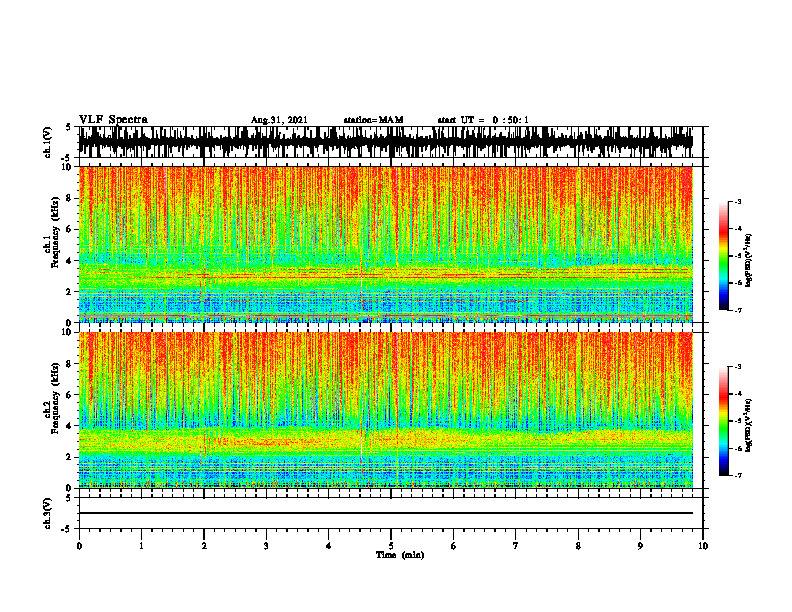Click the time axis tick label "3"
Image resolution: width=792 pixels, height=612 pixels.
pos(266,546)
